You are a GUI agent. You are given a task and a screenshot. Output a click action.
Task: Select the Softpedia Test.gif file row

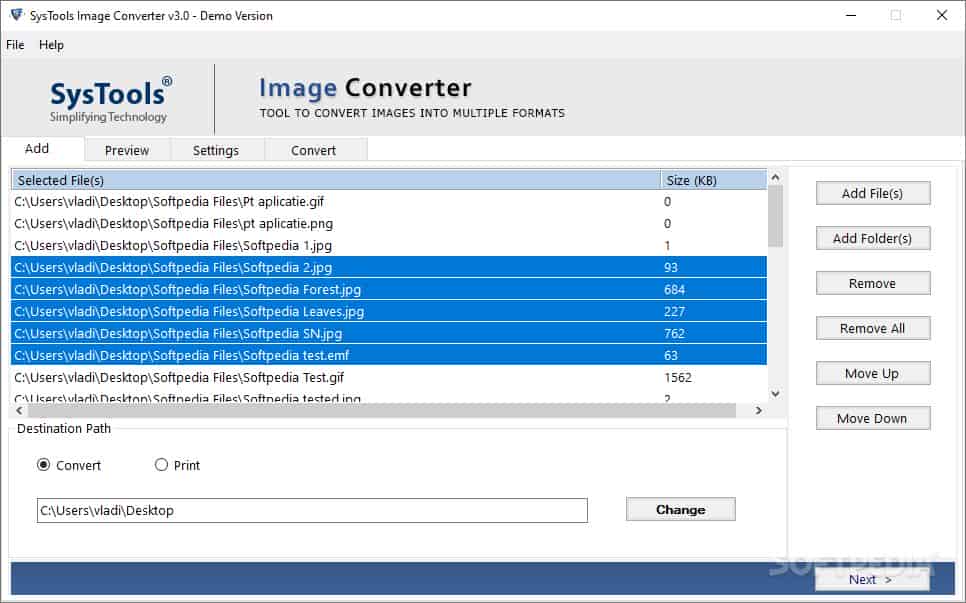point(389,378)
